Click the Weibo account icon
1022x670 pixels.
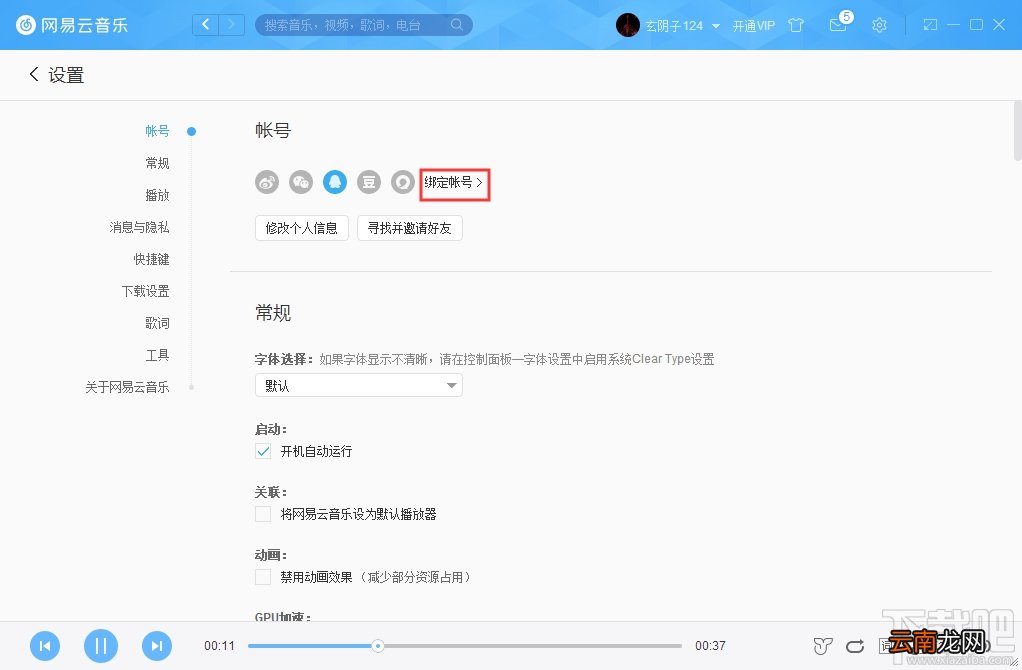[x=267, y=182]
